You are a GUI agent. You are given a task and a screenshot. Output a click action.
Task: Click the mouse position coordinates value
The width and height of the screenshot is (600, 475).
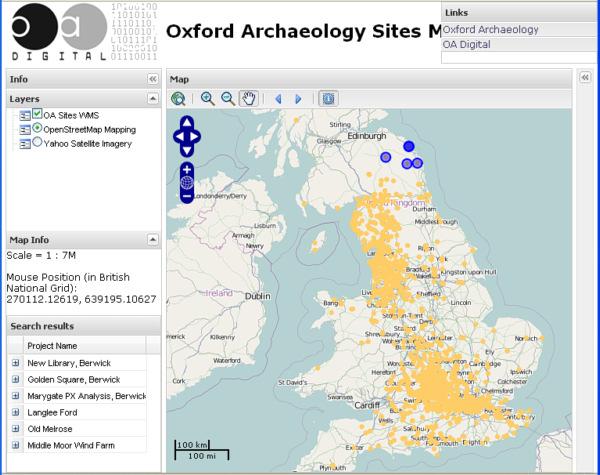coord(81,299)
